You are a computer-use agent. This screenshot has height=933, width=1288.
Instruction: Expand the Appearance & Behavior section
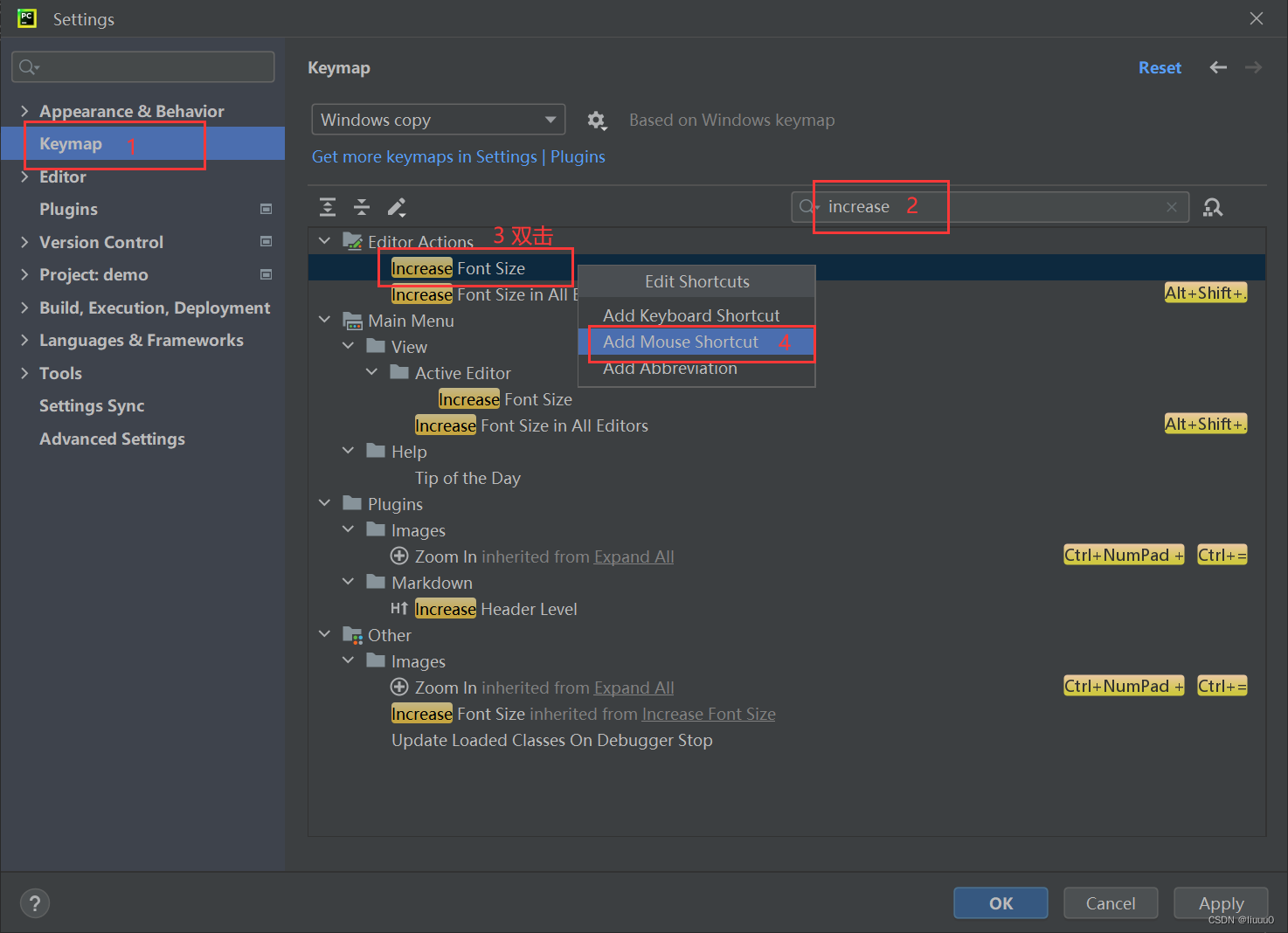[x=24, y=111]
